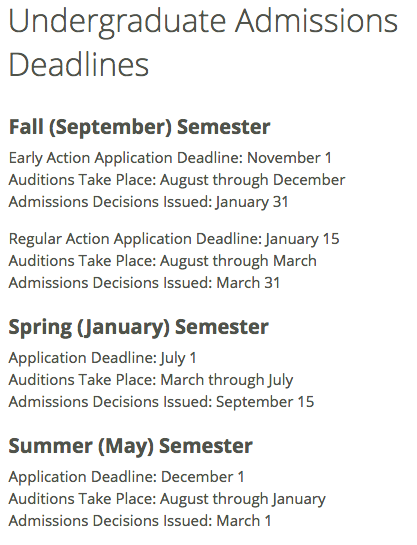Image resolution: width=417 pixels, height=545 pixels.
Task: Click the Undergraduate Admissions Deadlines page title
Action: click(203, 42)
